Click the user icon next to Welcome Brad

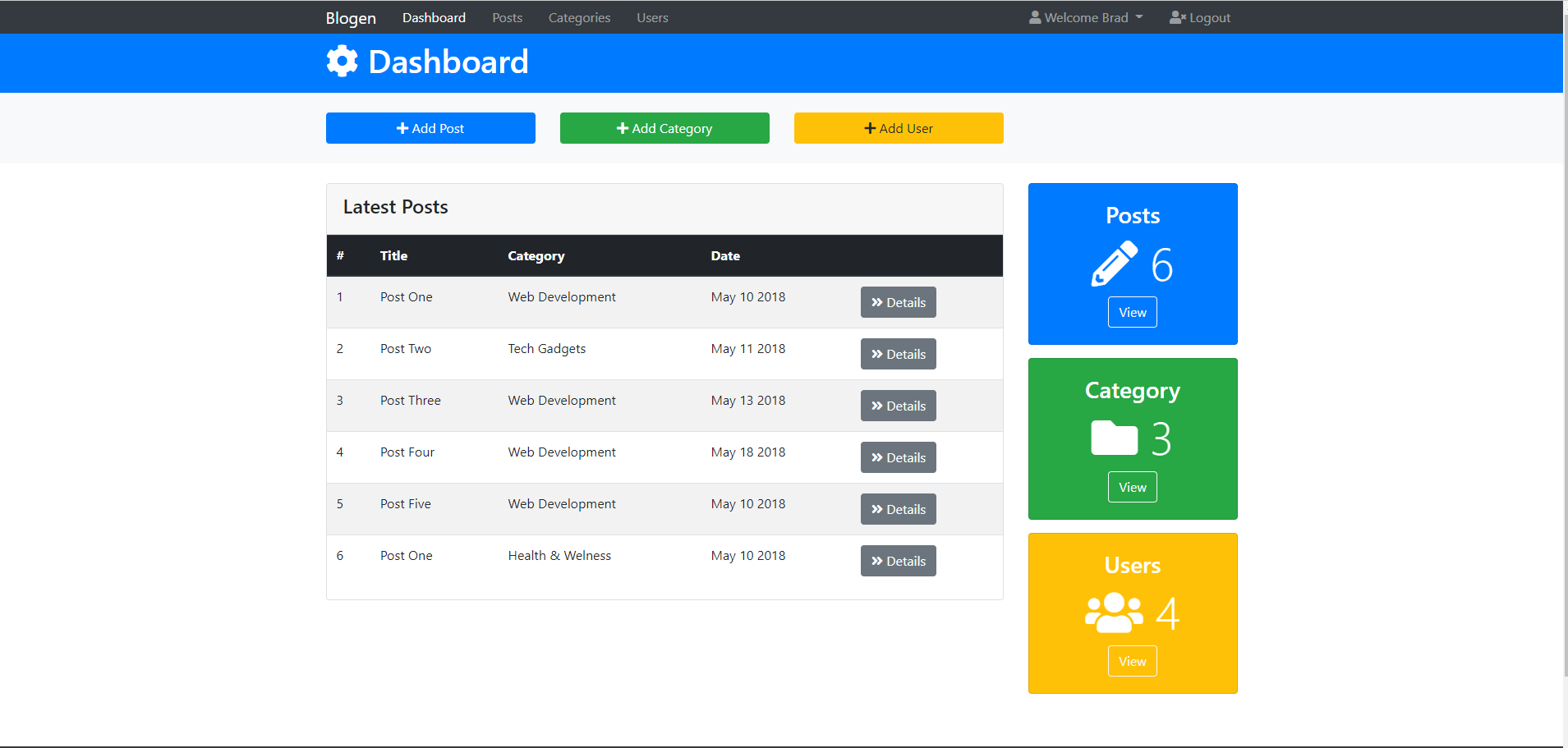[1035, 17]
